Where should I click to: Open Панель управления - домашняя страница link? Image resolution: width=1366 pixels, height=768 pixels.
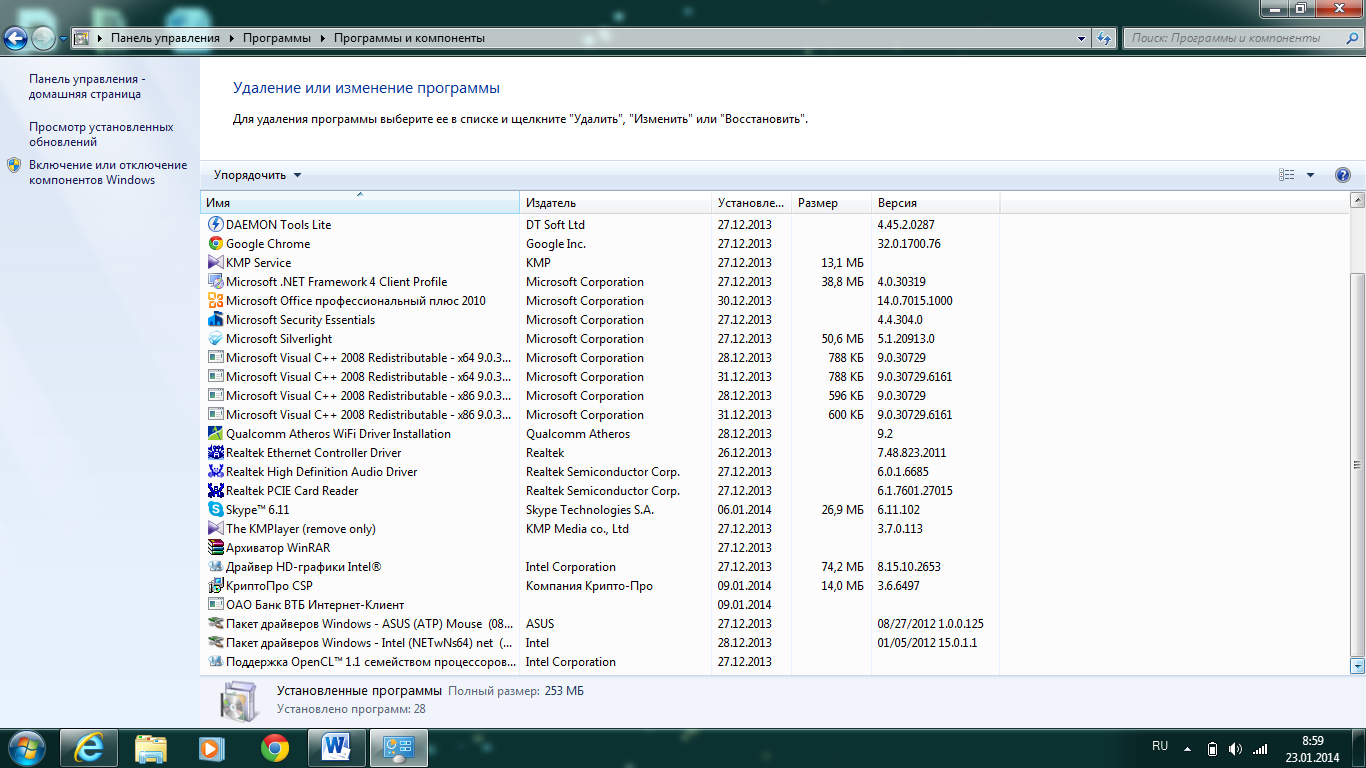coord(87,86)
